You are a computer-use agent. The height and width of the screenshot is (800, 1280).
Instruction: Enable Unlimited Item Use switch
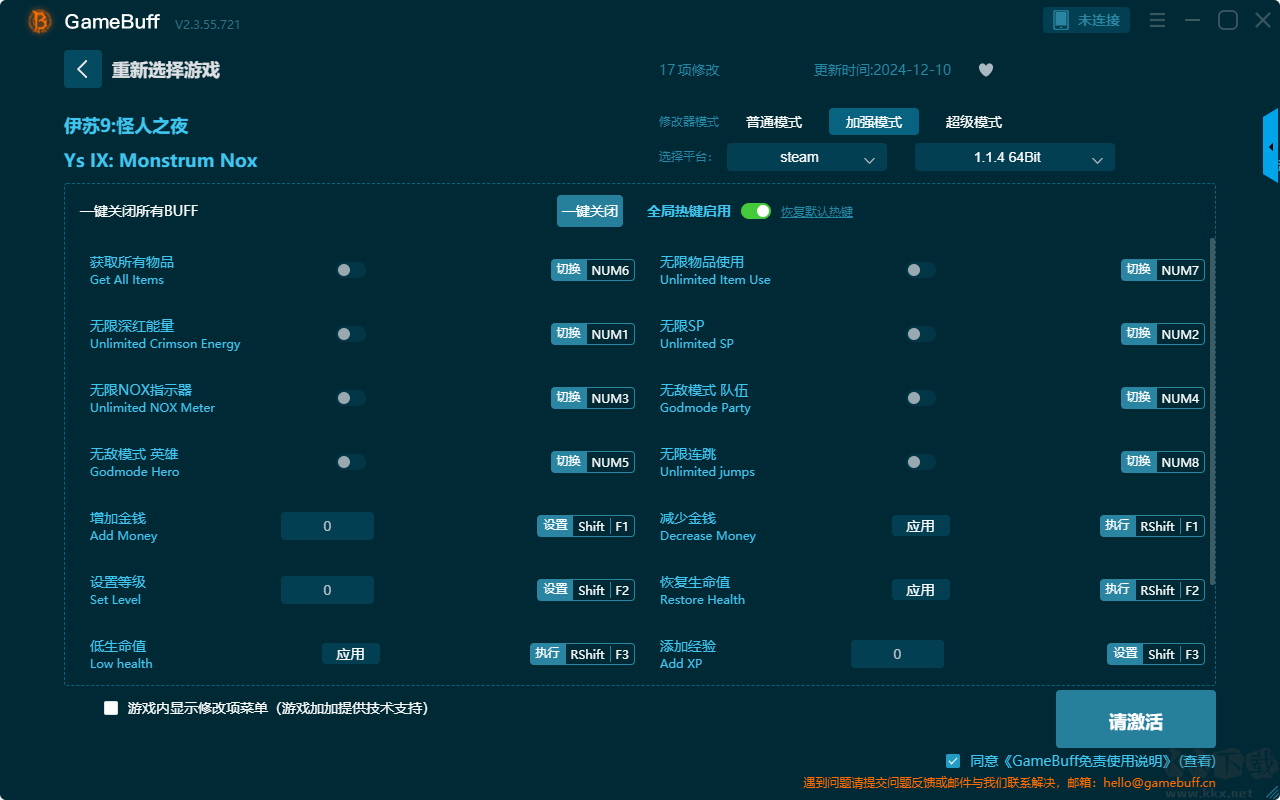(921, 270)
